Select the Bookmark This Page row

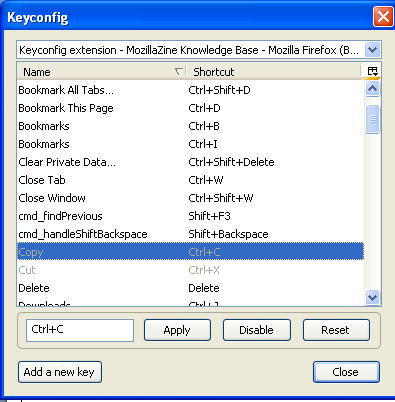click(x=190, y=108)
